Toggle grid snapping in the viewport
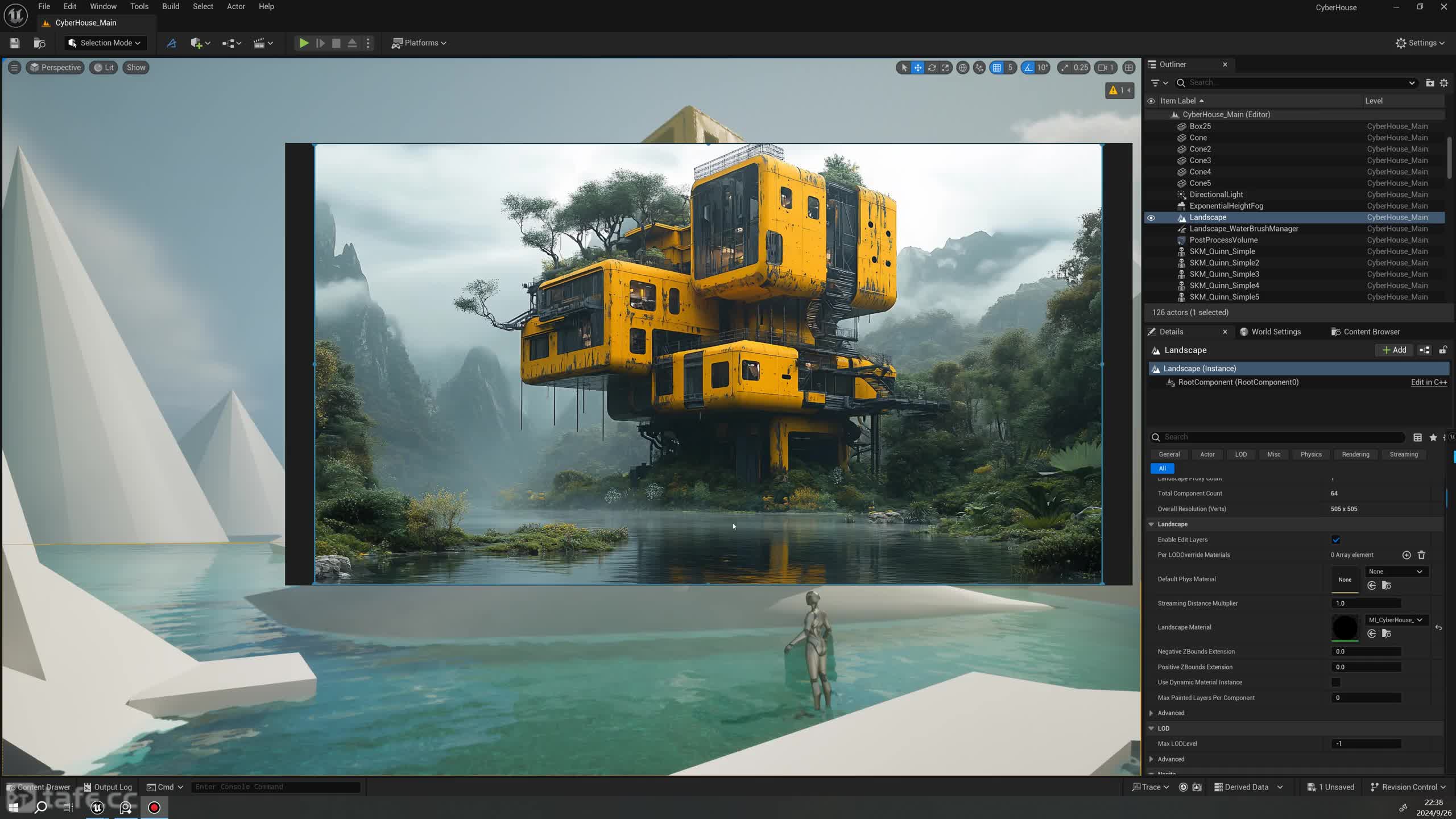The width and height of the screenshot is (1456, 819). pos(996,67)
